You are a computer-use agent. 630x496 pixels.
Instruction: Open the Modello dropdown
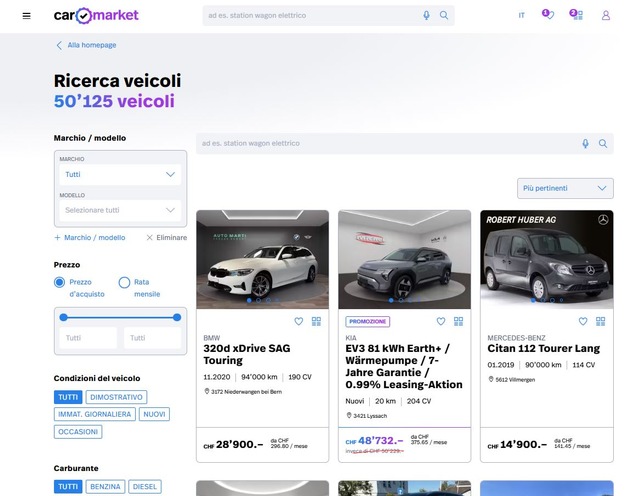(120, 210)
